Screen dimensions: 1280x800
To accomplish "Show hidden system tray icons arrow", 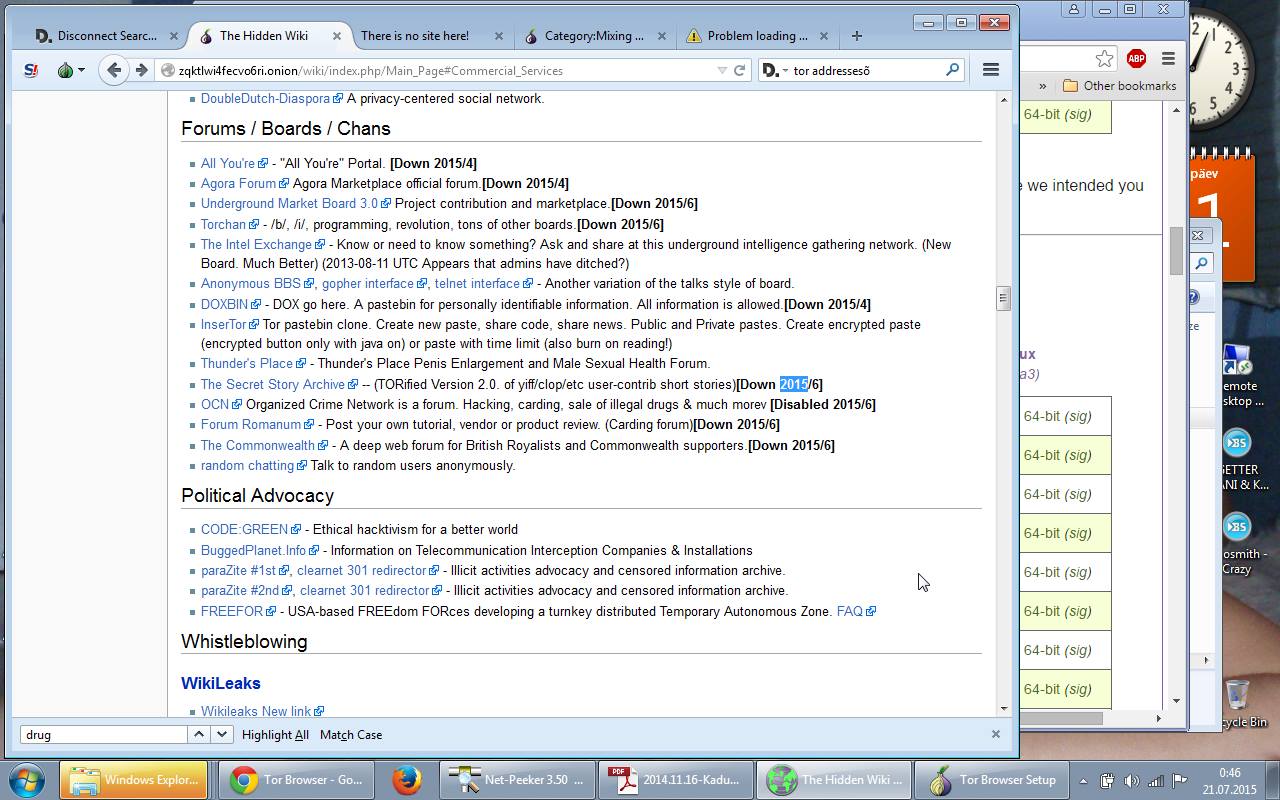I will point(1084,781).
